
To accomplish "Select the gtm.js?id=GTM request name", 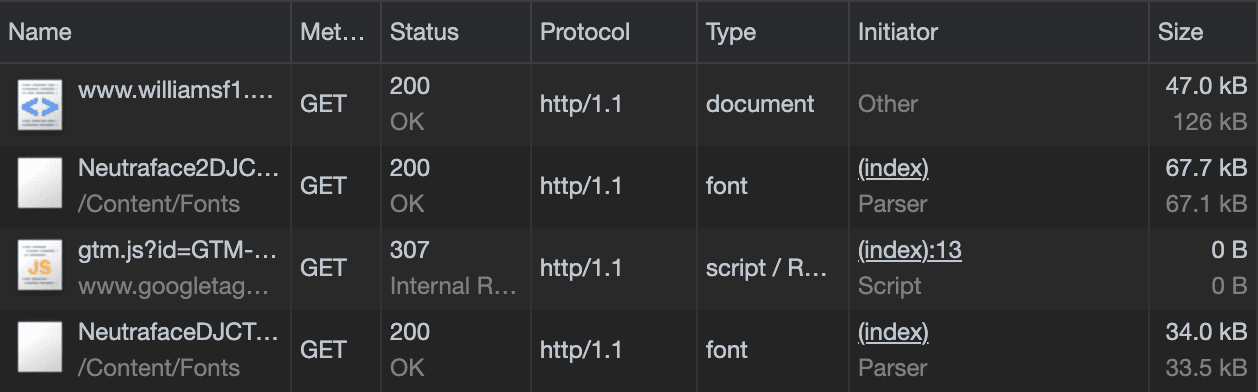I will tap(176, 251).
